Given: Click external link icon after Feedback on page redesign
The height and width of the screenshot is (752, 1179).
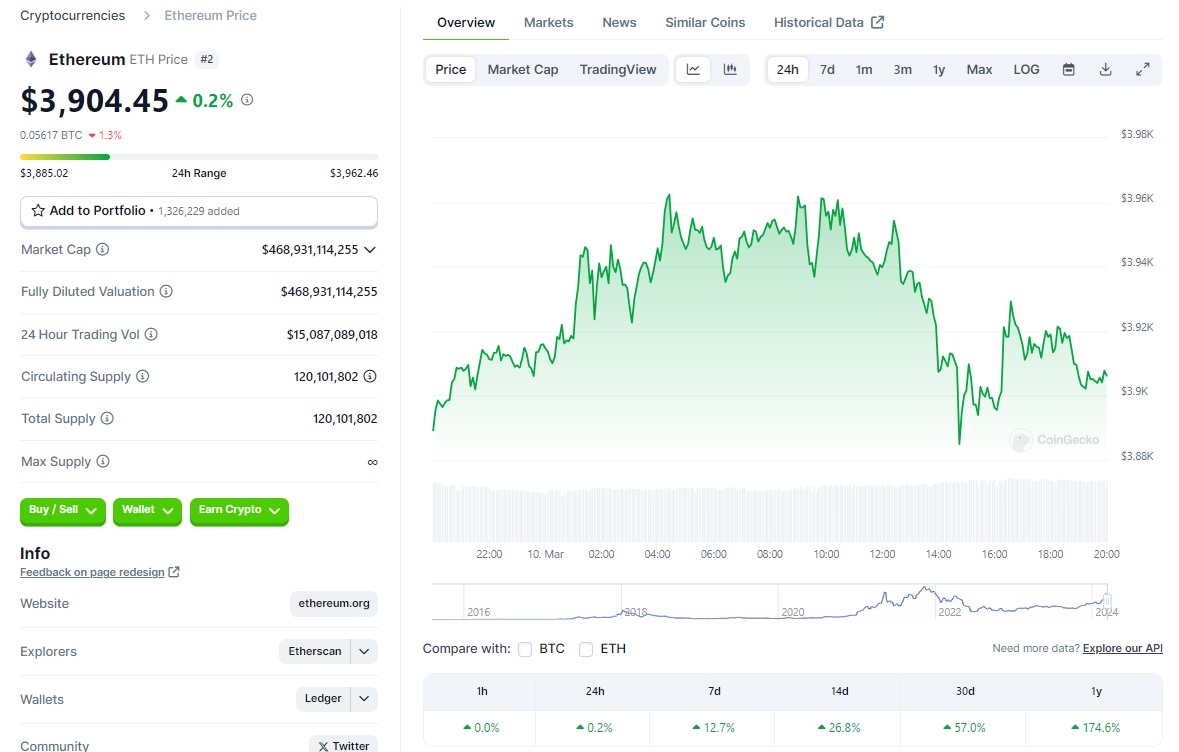Looking at the screenshot, I should pos(174,572).
